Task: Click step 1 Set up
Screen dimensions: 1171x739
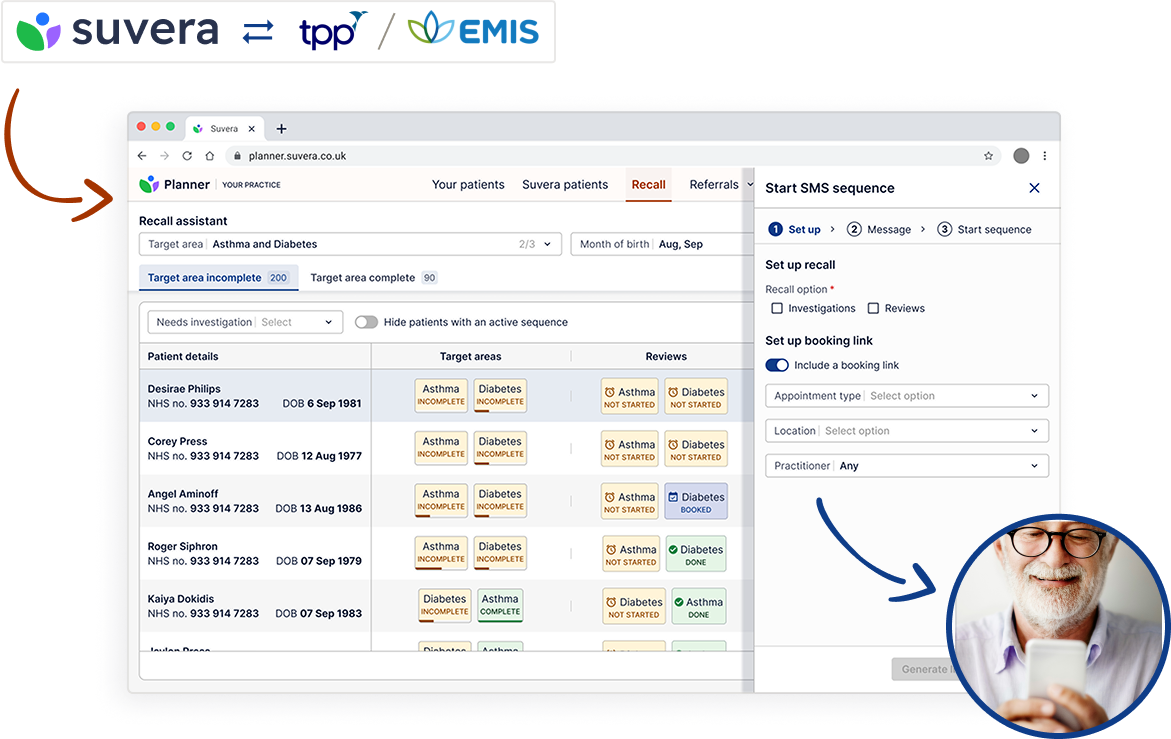Action: tap(795, 229)
